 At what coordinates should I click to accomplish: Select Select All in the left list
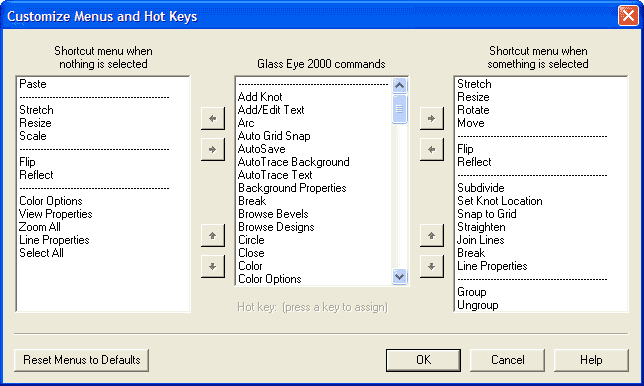41,253
